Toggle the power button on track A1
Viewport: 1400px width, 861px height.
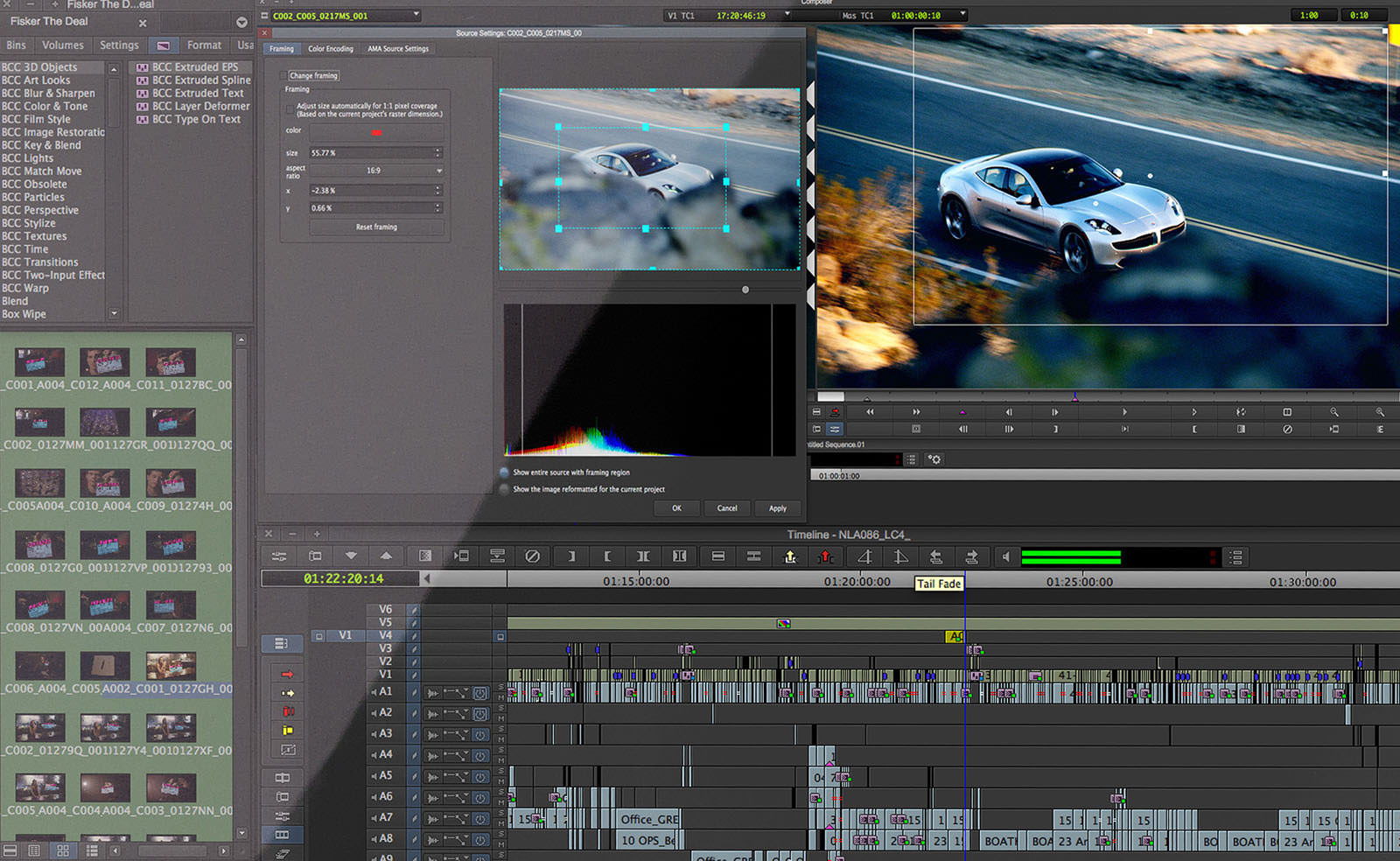(480, 693)
